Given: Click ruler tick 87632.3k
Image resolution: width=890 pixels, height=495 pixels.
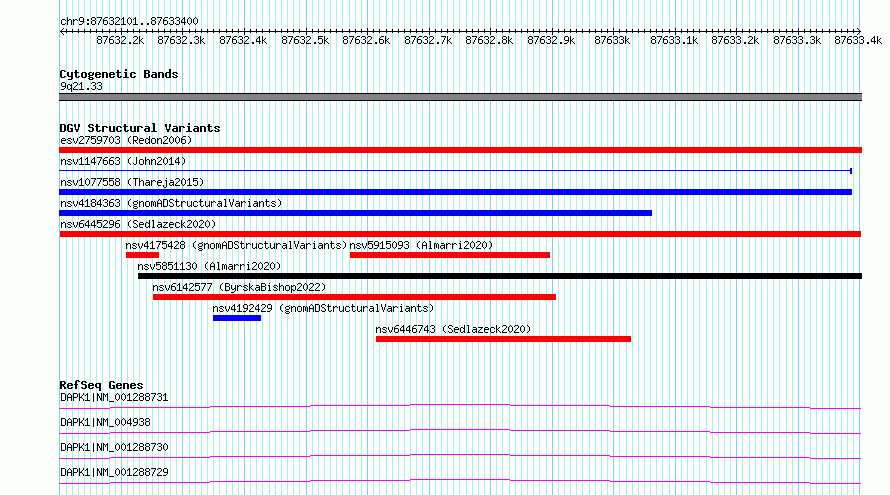Looking at the screenshot, I should pos(181,40).
